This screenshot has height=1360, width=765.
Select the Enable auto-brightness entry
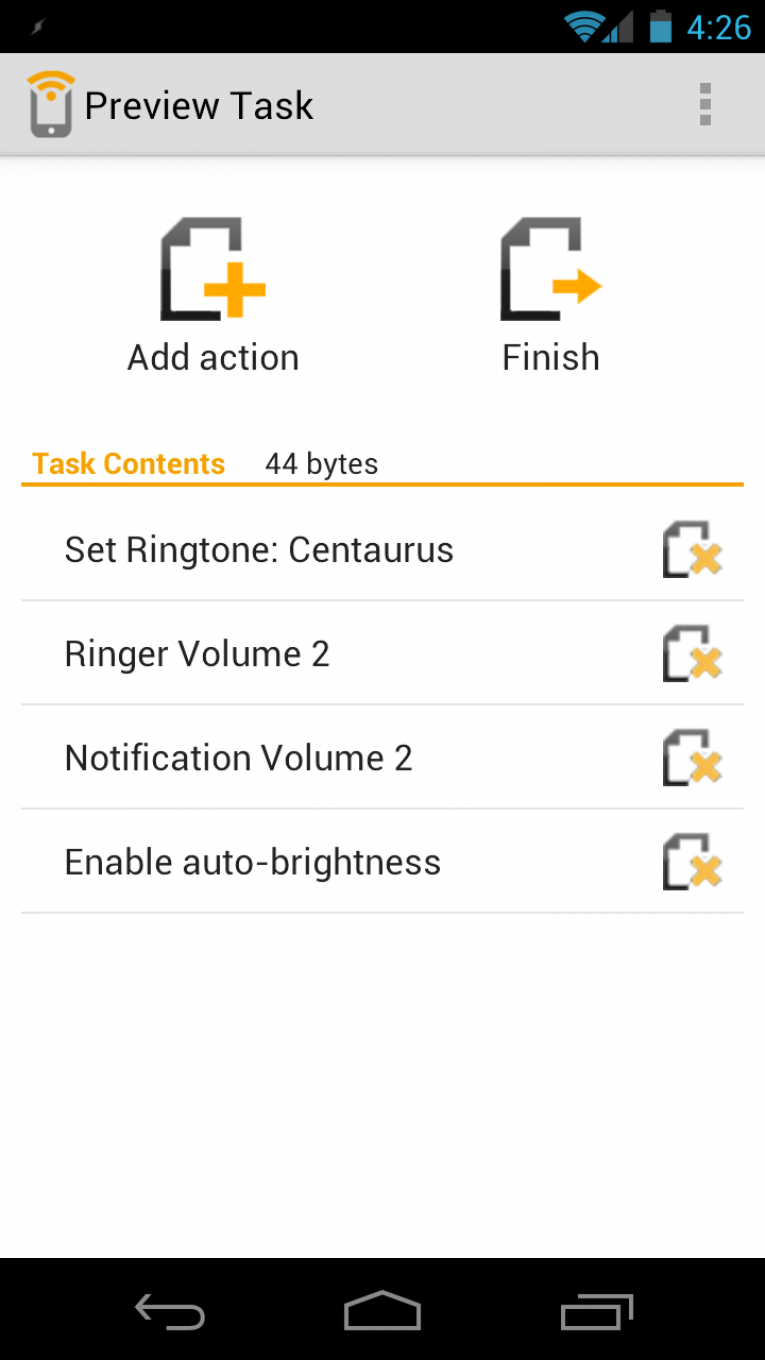pyautogui.click(x=252, y=862)
